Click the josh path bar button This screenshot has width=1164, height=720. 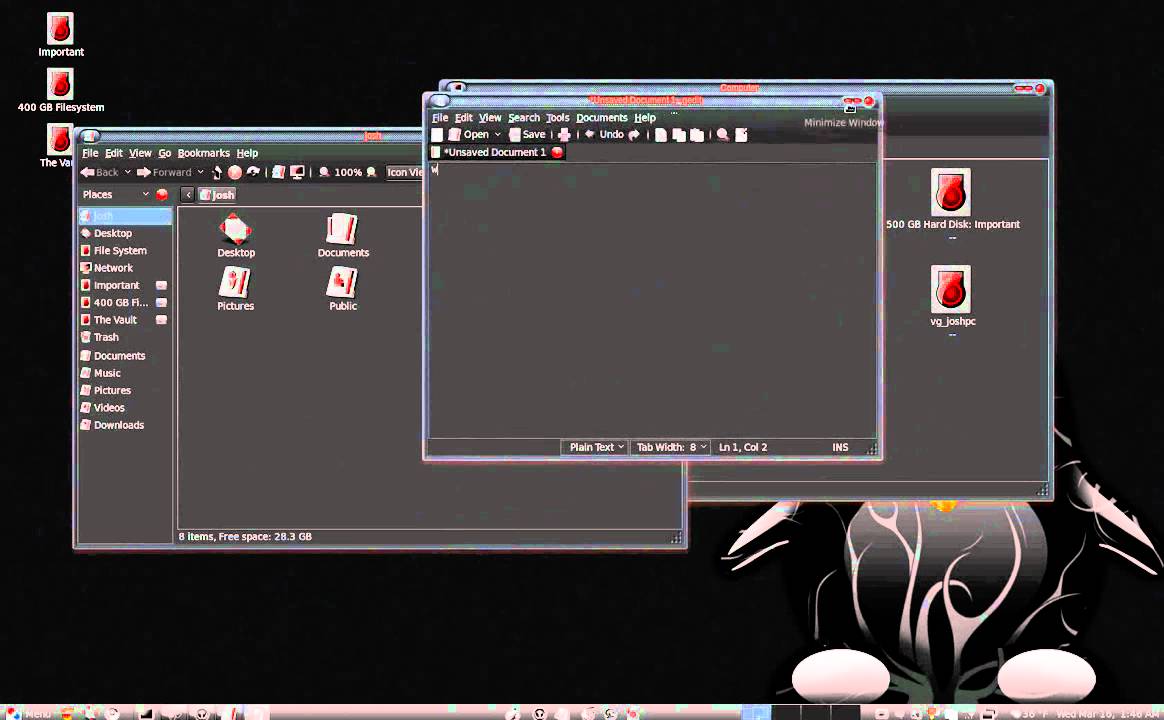pyautogui.click(x=217, y=194)
